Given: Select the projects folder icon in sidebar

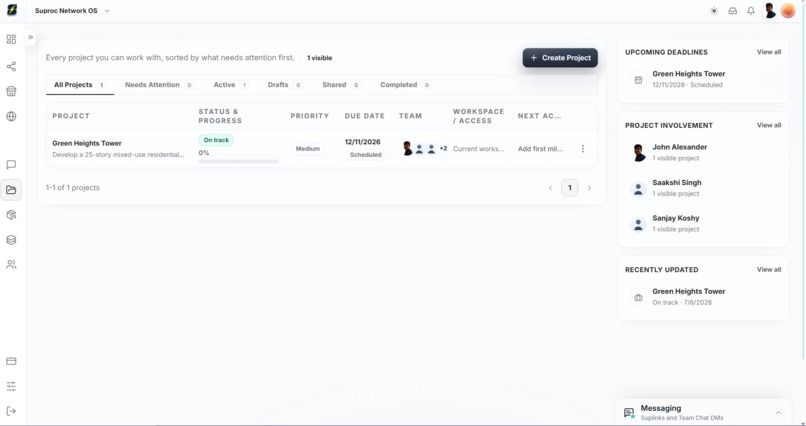Looking at the screenshot, I should (11, 190).
